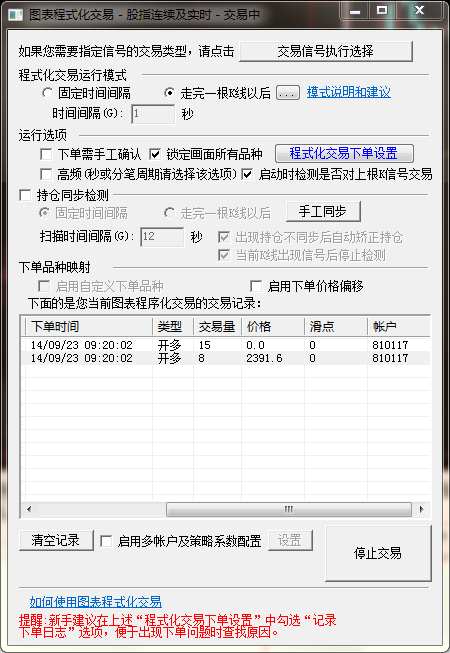Click the 停止交易 button
Image resolution: width=450 pixels, height=653 pixels.
pyautogui.click(x=378, y=553)
